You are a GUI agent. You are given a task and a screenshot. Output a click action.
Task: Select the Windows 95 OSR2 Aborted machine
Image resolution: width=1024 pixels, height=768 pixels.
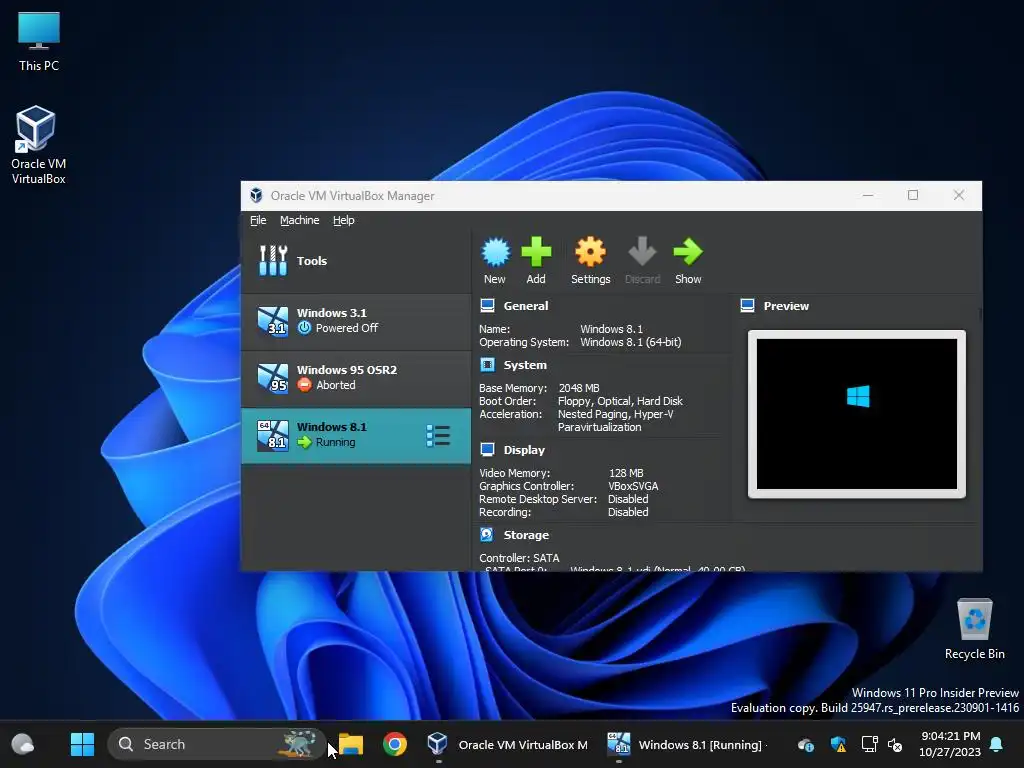pos(356,378)
